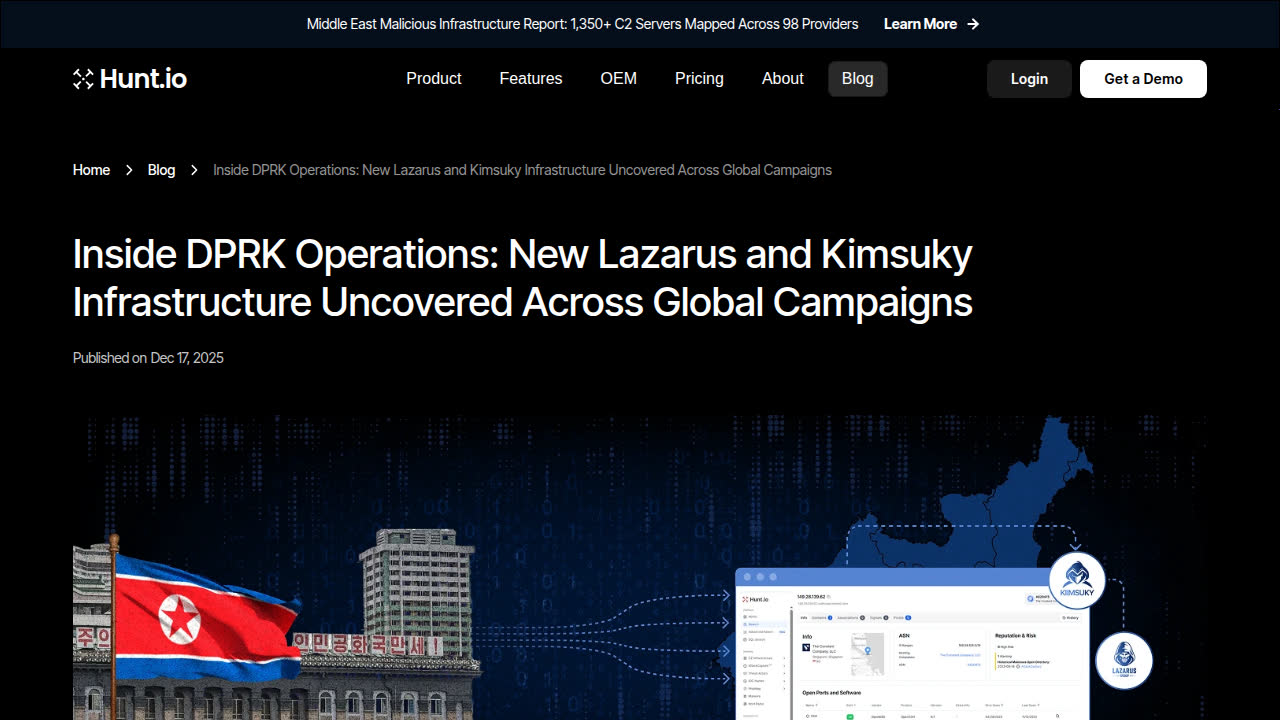Click the Published on Dec 17, 2025 text
Viewport: 1280px width, 720px height.
click(148, 358)
